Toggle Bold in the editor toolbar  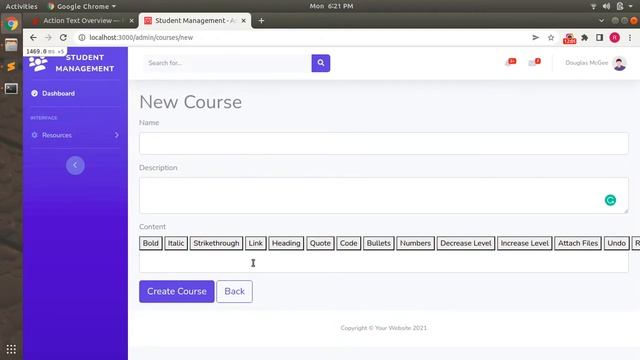click(151, 243)
